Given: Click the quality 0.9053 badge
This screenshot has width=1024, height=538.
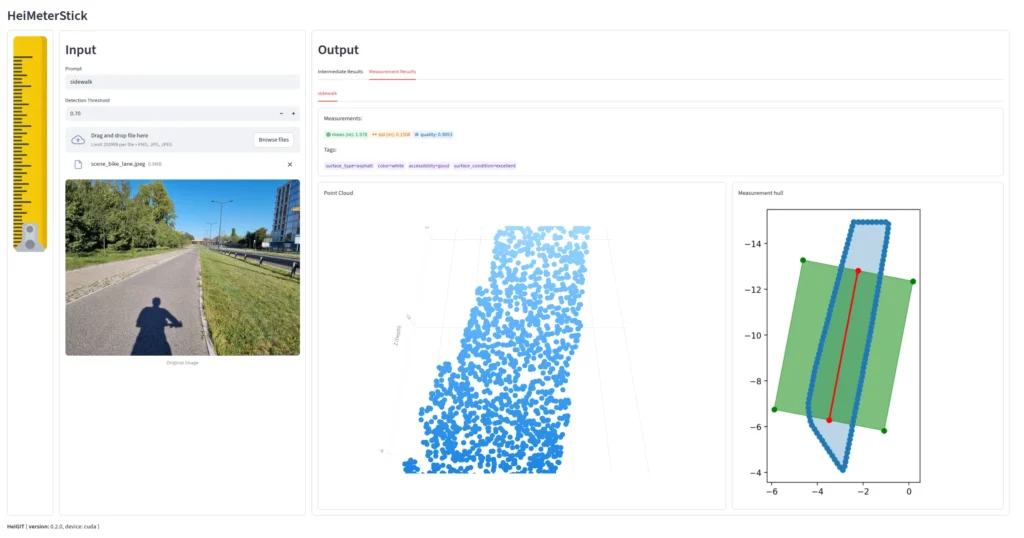Looking at the screenshot, I should 434,134.
